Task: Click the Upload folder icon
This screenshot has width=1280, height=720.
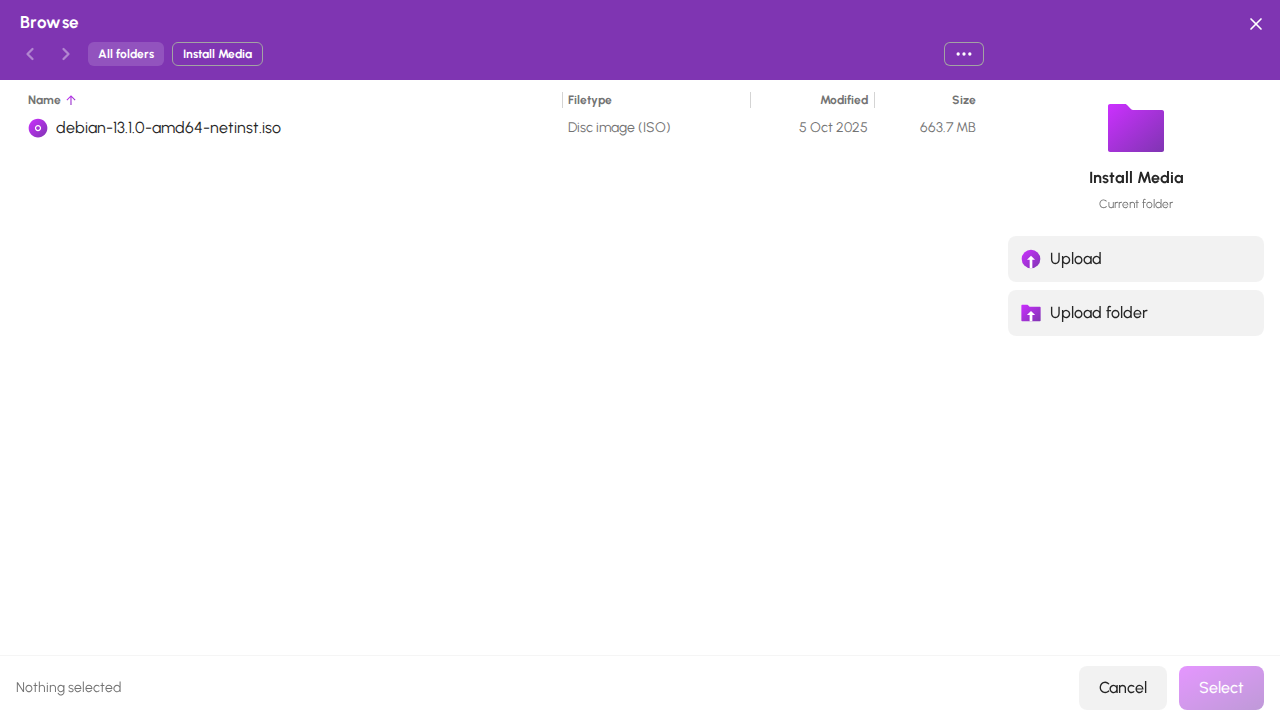Action: [x=1031, y=313]
